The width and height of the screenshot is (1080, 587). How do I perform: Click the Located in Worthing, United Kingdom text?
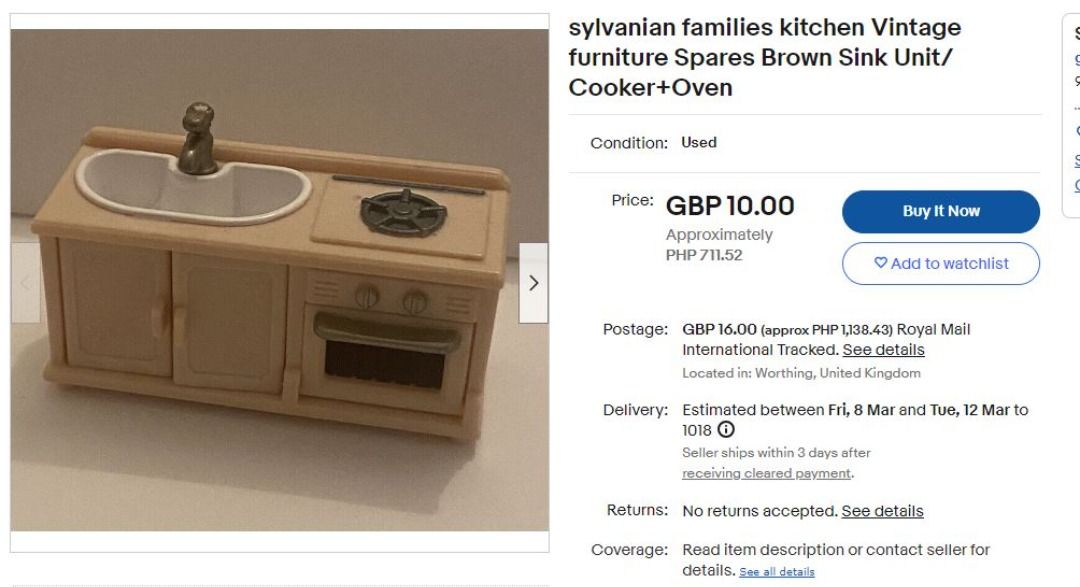(801, 373)
